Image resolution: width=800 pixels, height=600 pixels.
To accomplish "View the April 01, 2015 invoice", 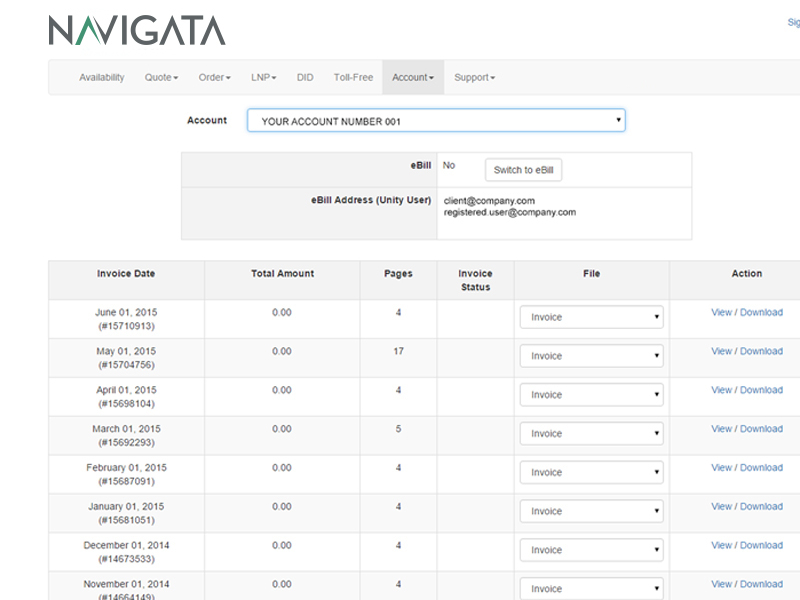I will coord(721,390).
